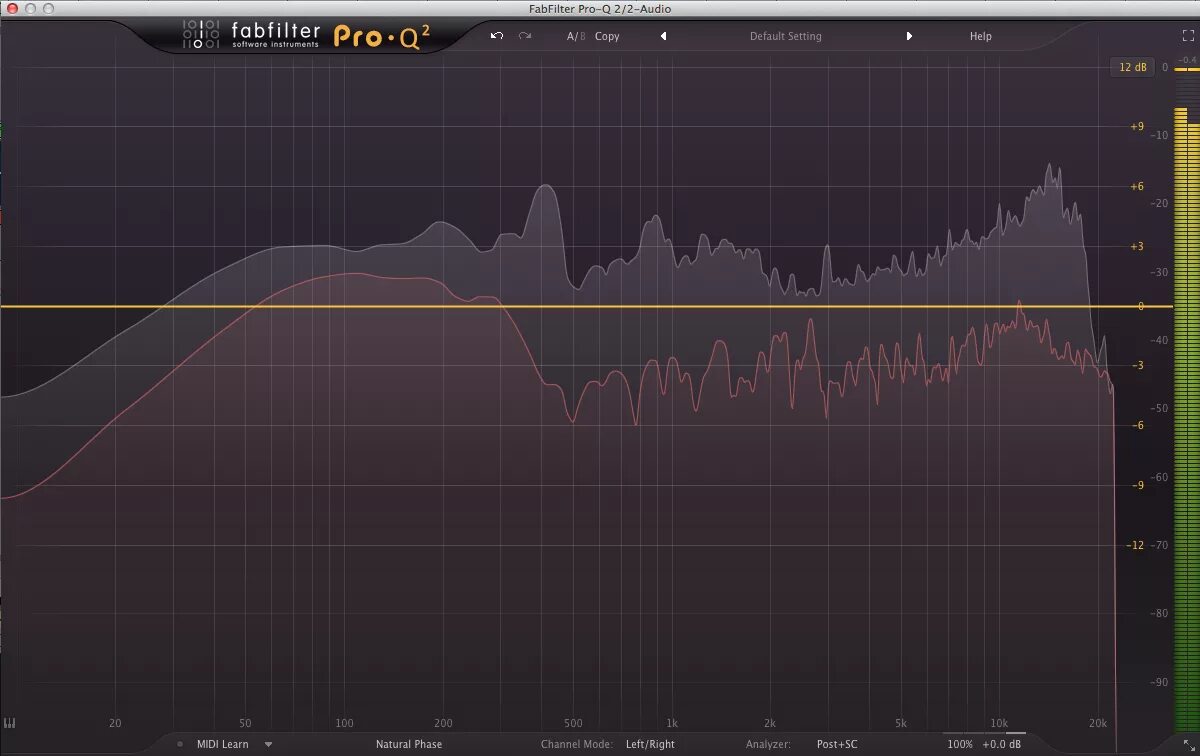Show the piano keyboard display icon
This screenshot has height=756, width=1200.
click(x=11, y=723)
